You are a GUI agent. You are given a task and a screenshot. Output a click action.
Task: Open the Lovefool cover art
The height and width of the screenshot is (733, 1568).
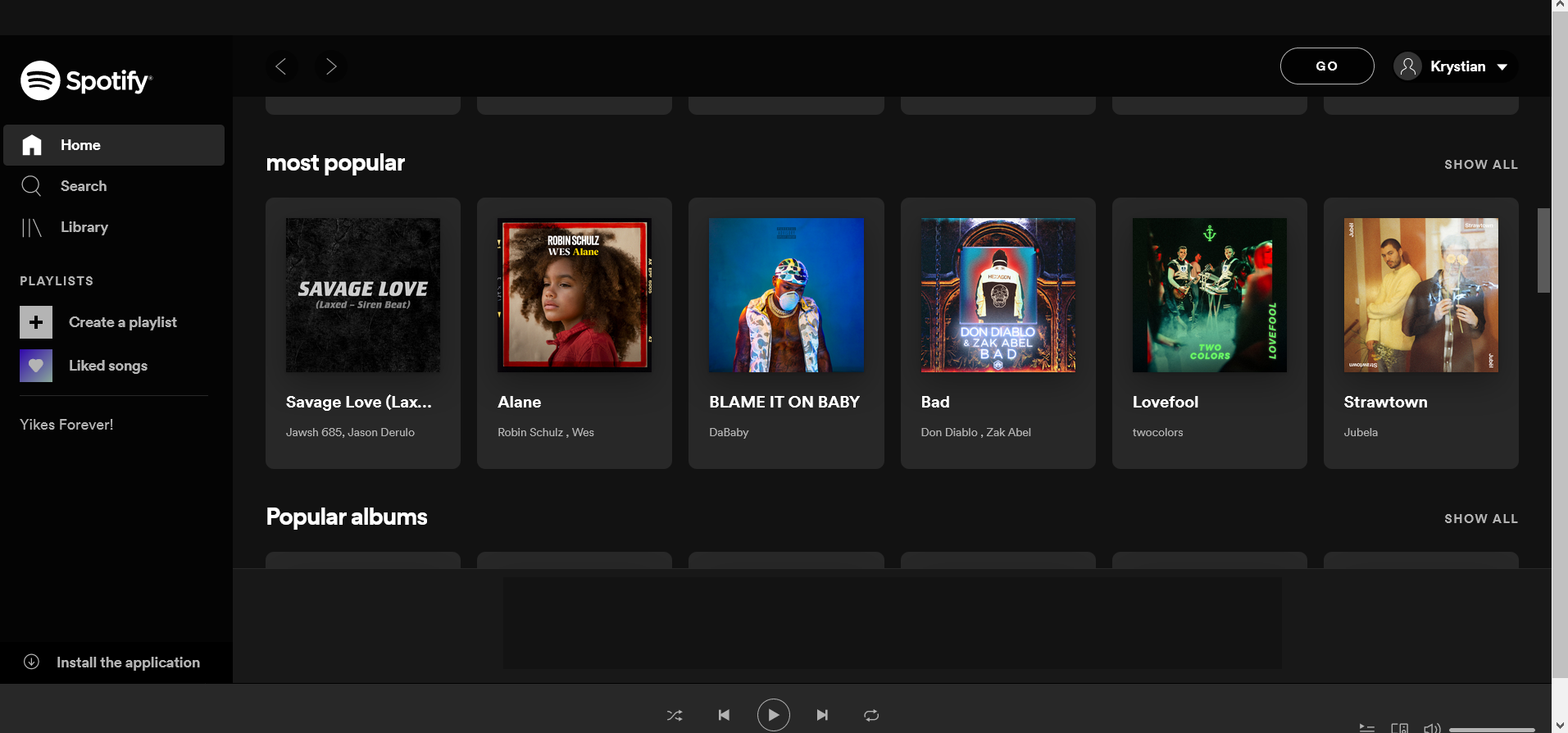[x=1209, y=295]
